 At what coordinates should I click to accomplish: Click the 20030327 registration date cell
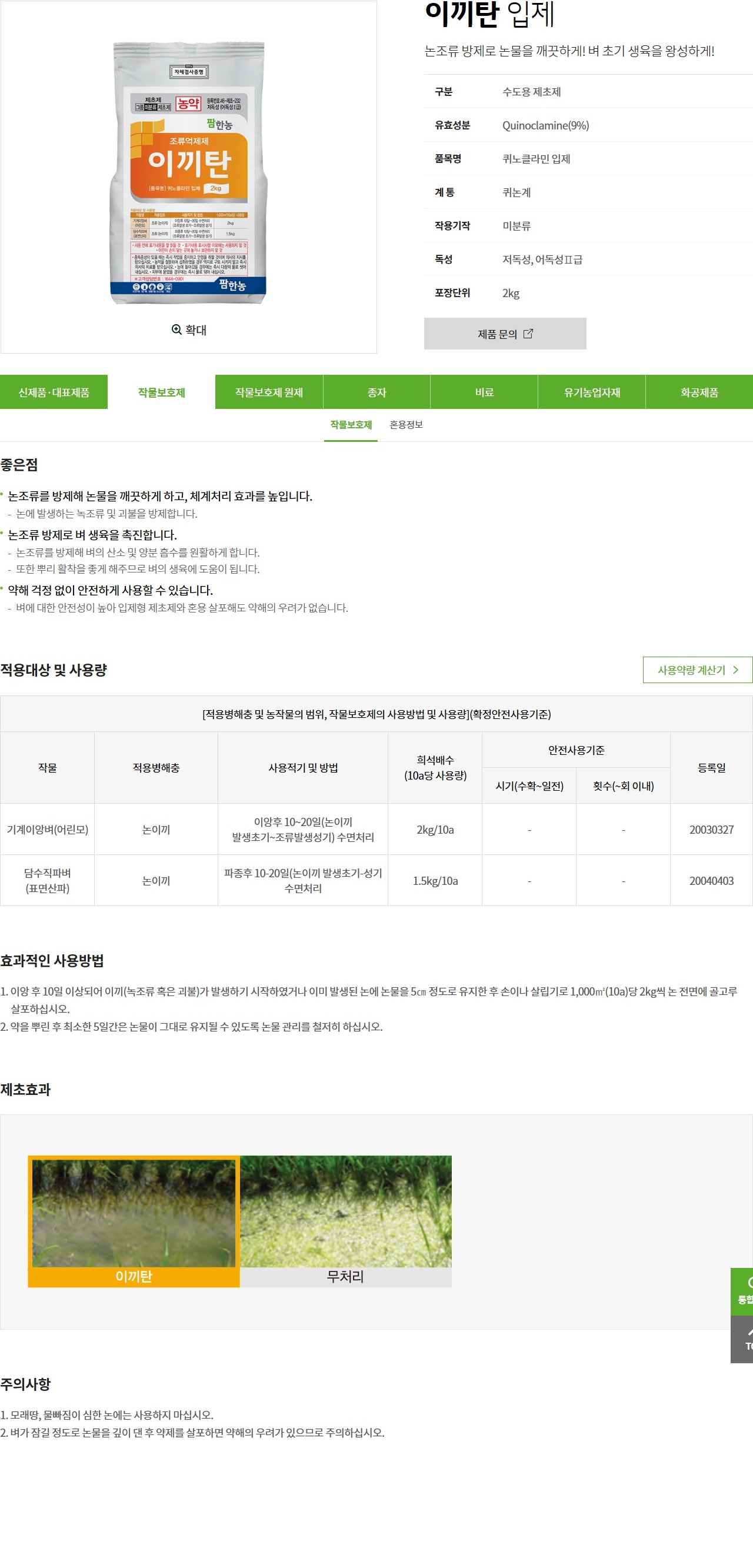pos(712,829)
